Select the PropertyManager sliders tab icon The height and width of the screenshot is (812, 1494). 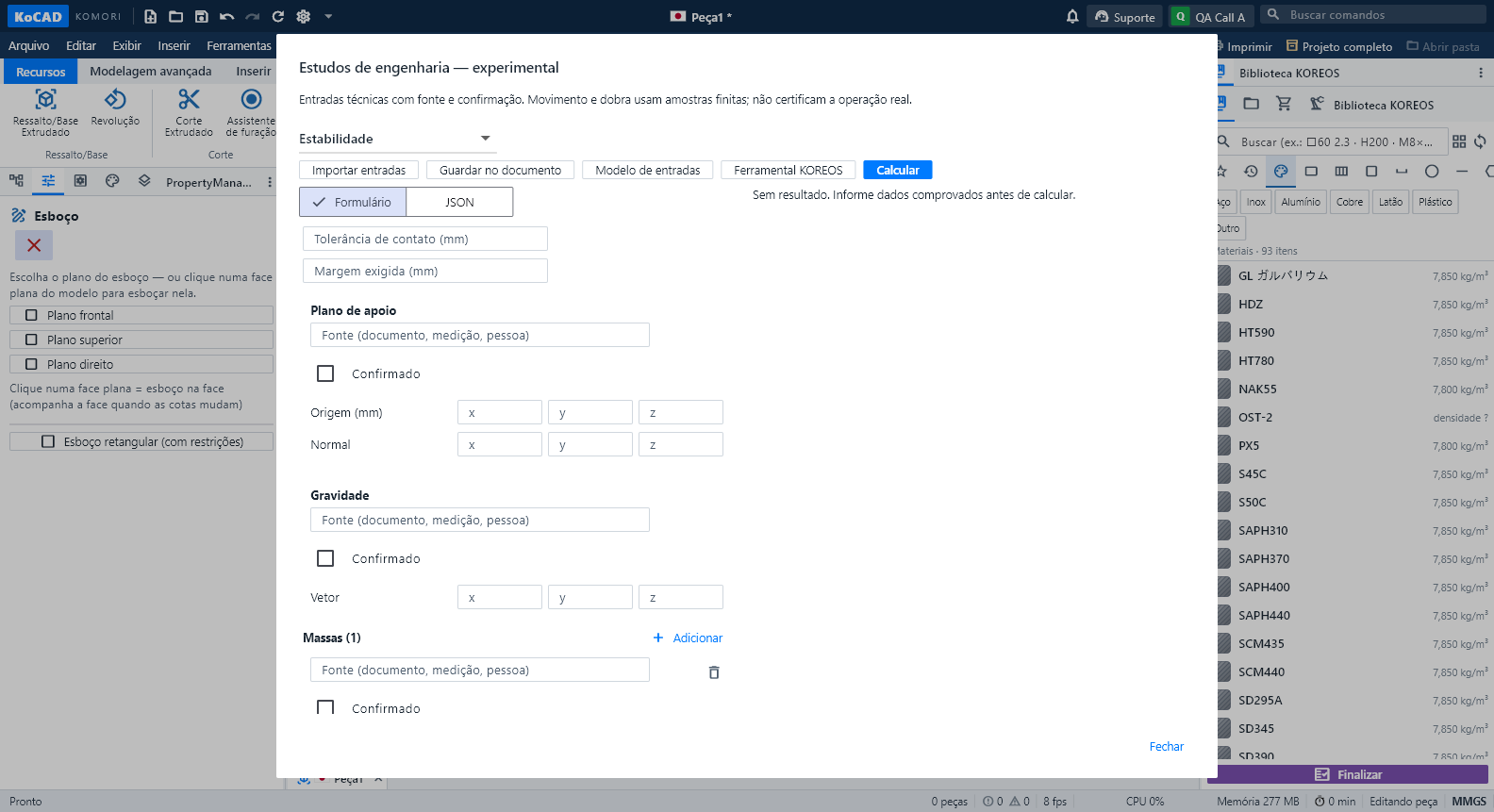[x=48, y=181]
